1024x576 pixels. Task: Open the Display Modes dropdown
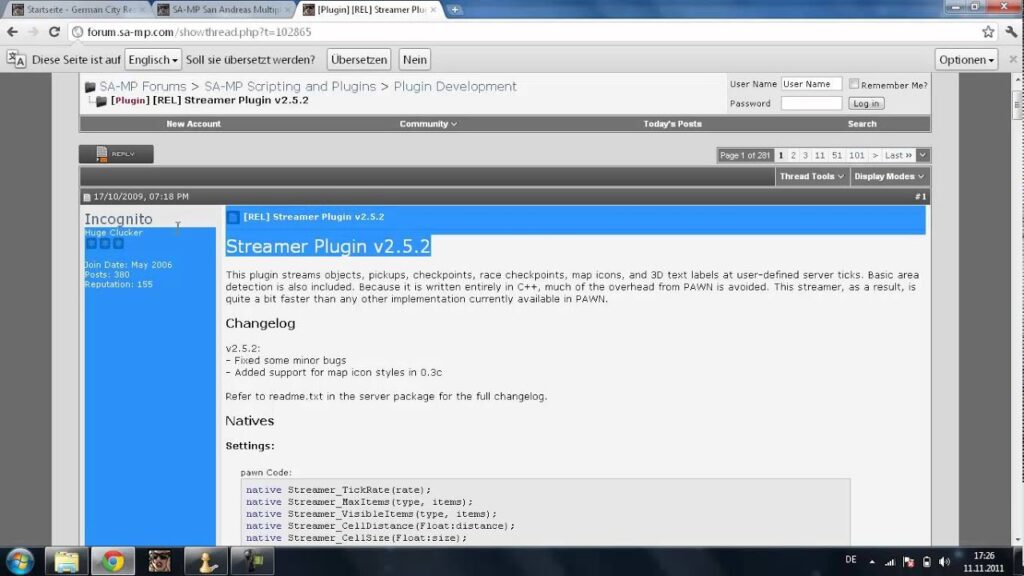pos(889,176)
